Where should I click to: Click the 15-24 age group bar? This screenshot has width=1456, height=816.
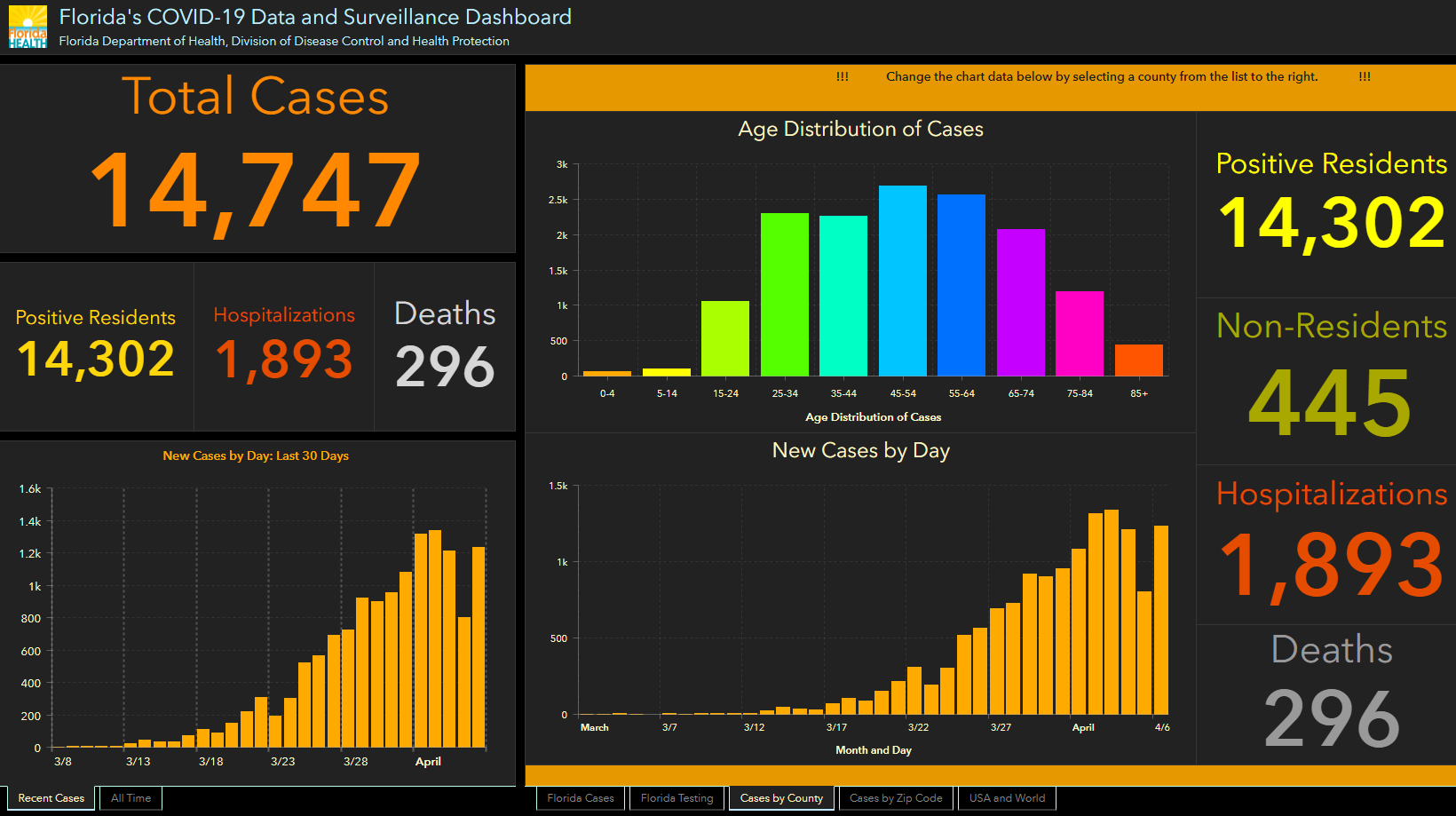click(725, 338)
